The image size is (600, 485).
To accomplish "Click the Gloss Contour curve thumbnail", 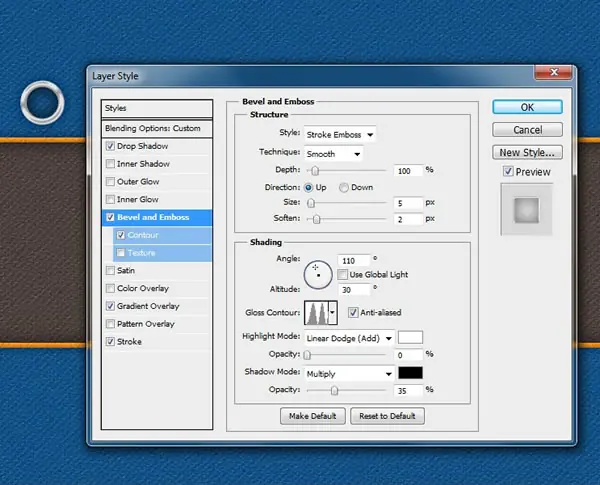I will coord(316,313).
